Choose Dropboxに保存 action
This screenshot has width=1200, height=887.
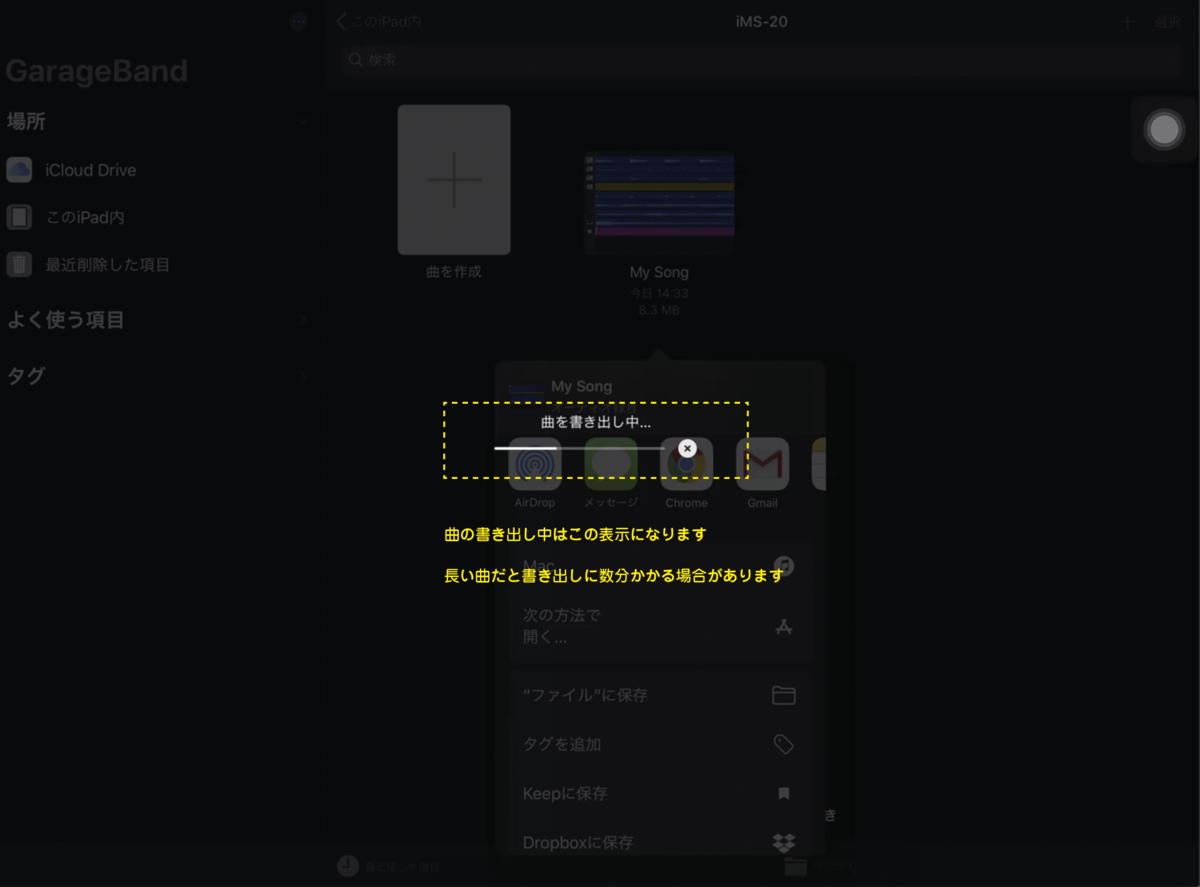click(x=660, y=842)
